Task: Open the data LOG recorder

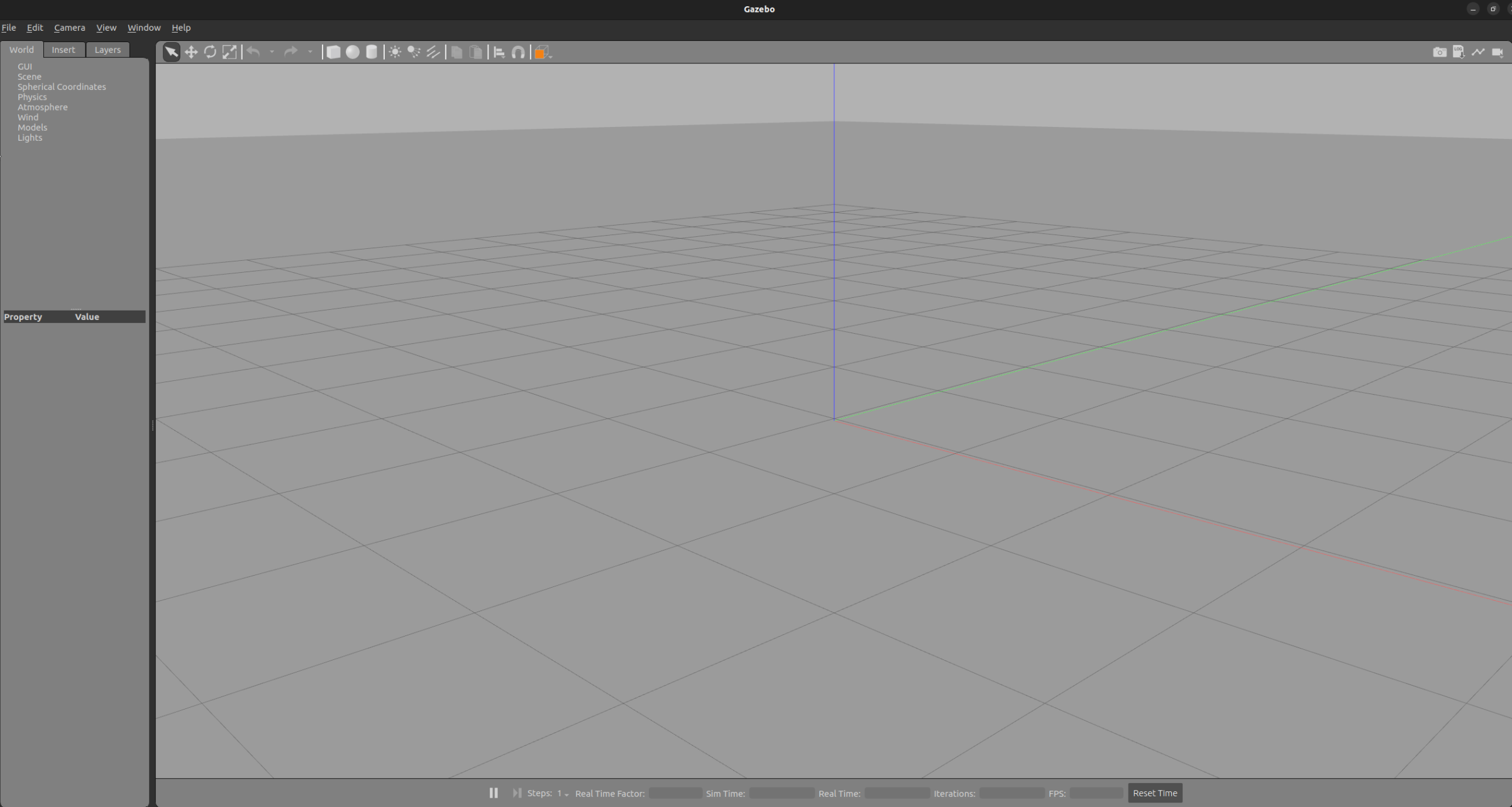Action: (x=1459, y=52)
